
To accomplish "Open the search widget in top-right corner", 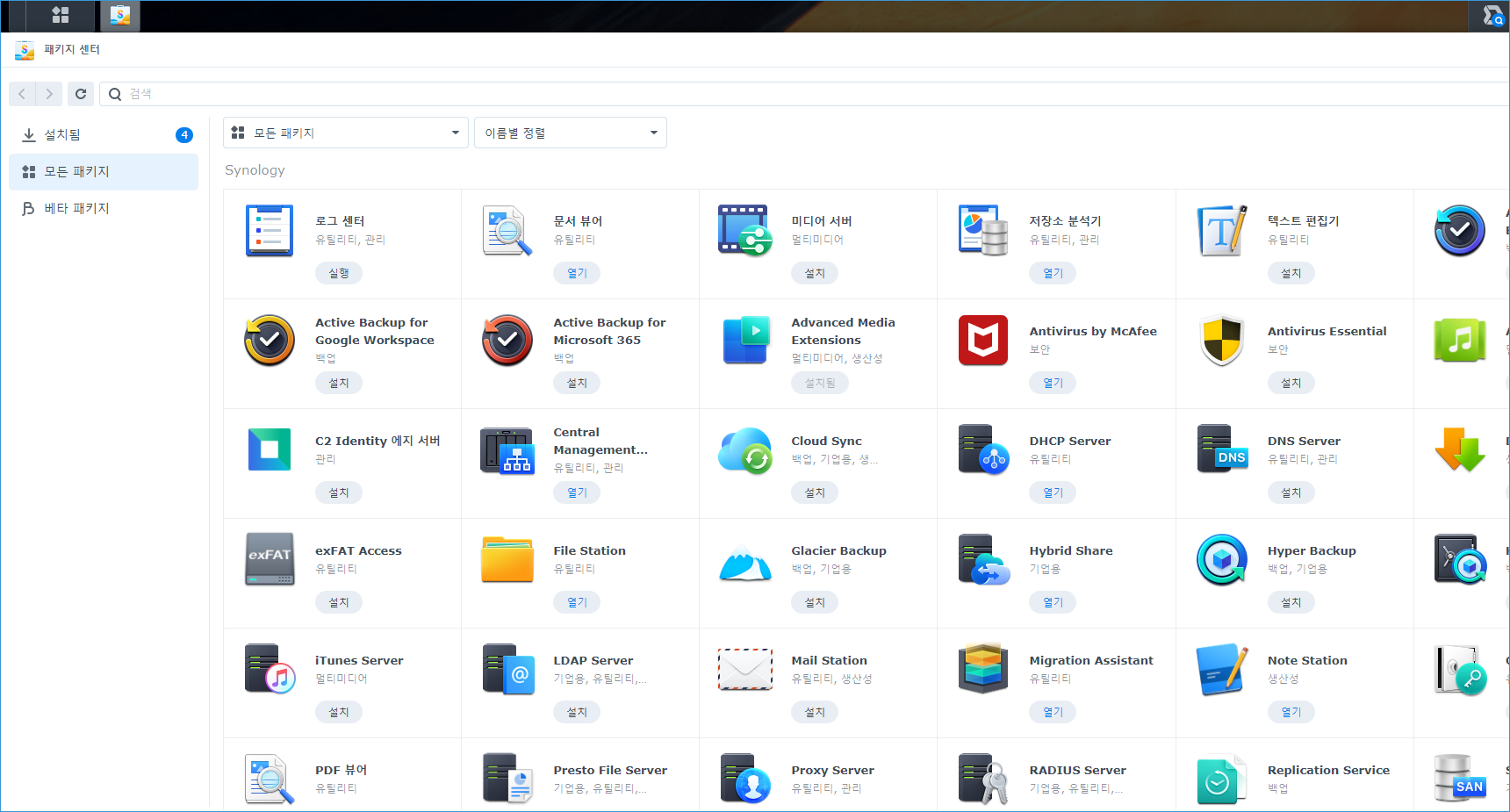I will coord(1492,16).
